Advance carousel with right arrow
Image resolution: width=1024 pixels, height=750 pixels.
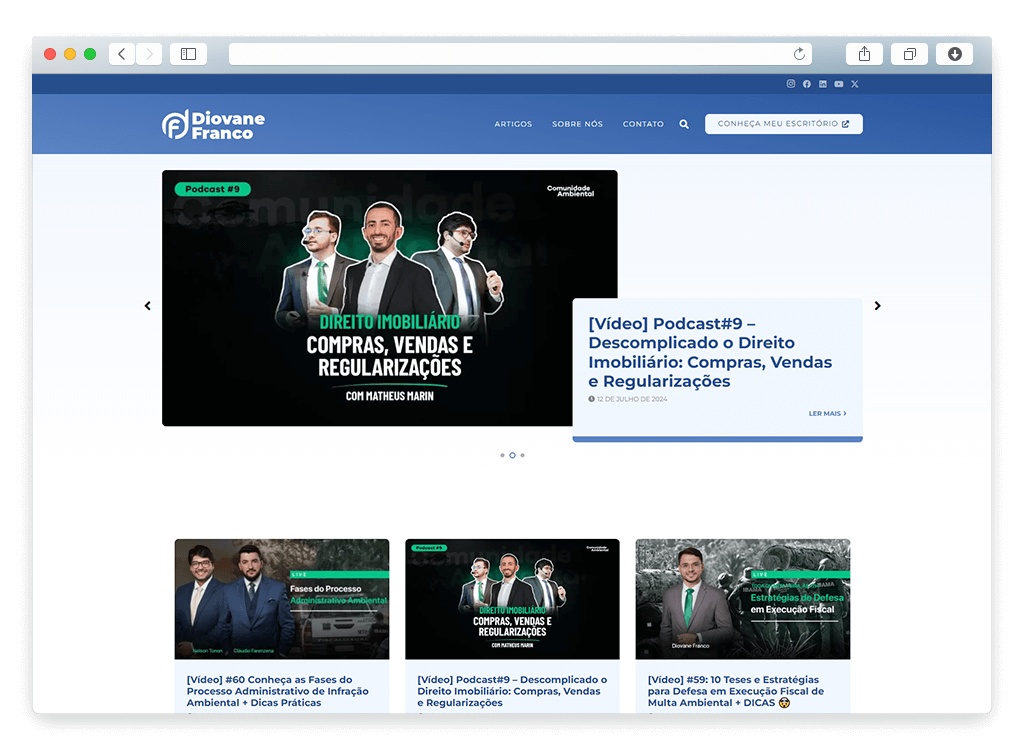click(x=878, y=306)
